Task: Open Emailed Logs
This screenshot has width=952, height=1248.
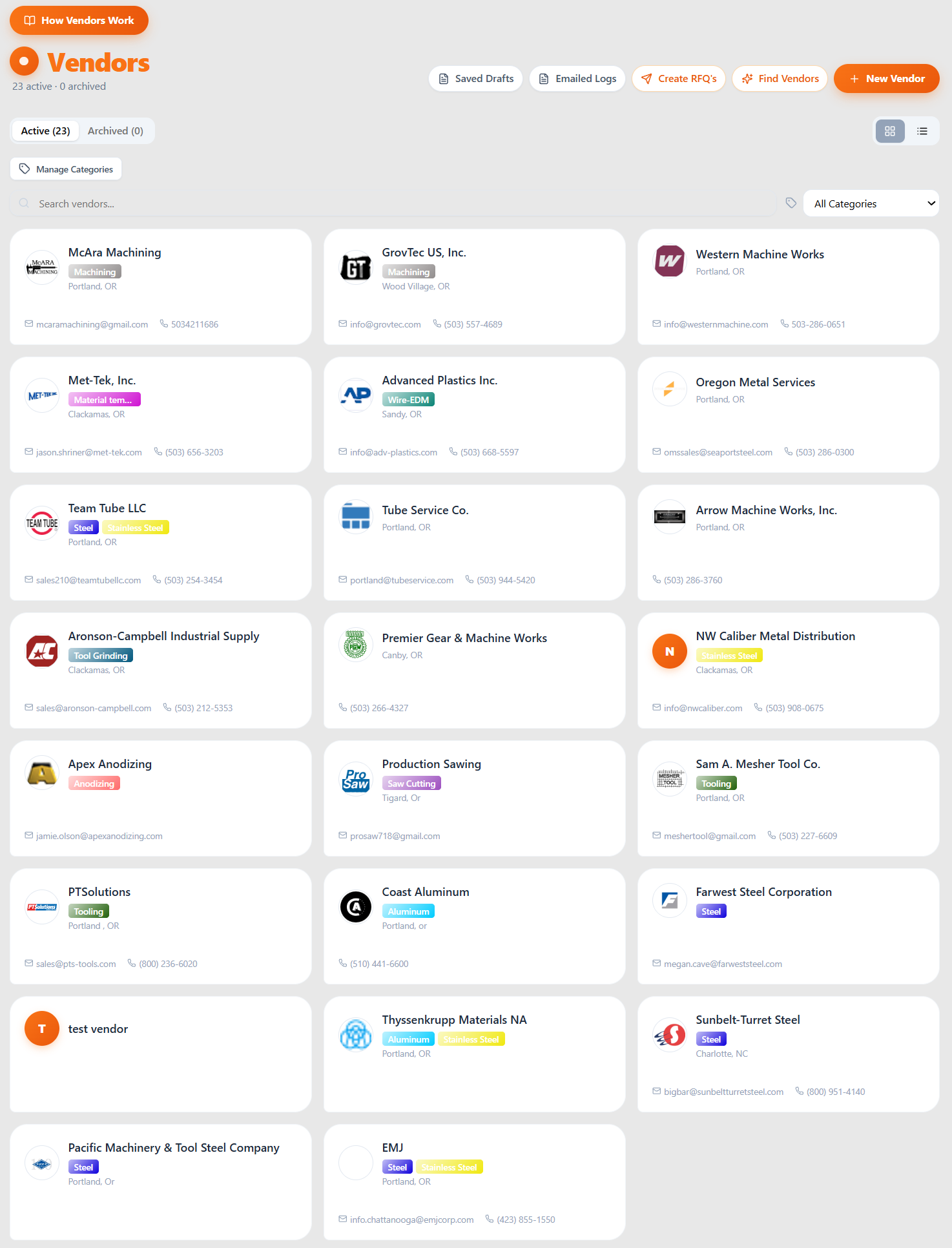Action: (x=577, y=79)
